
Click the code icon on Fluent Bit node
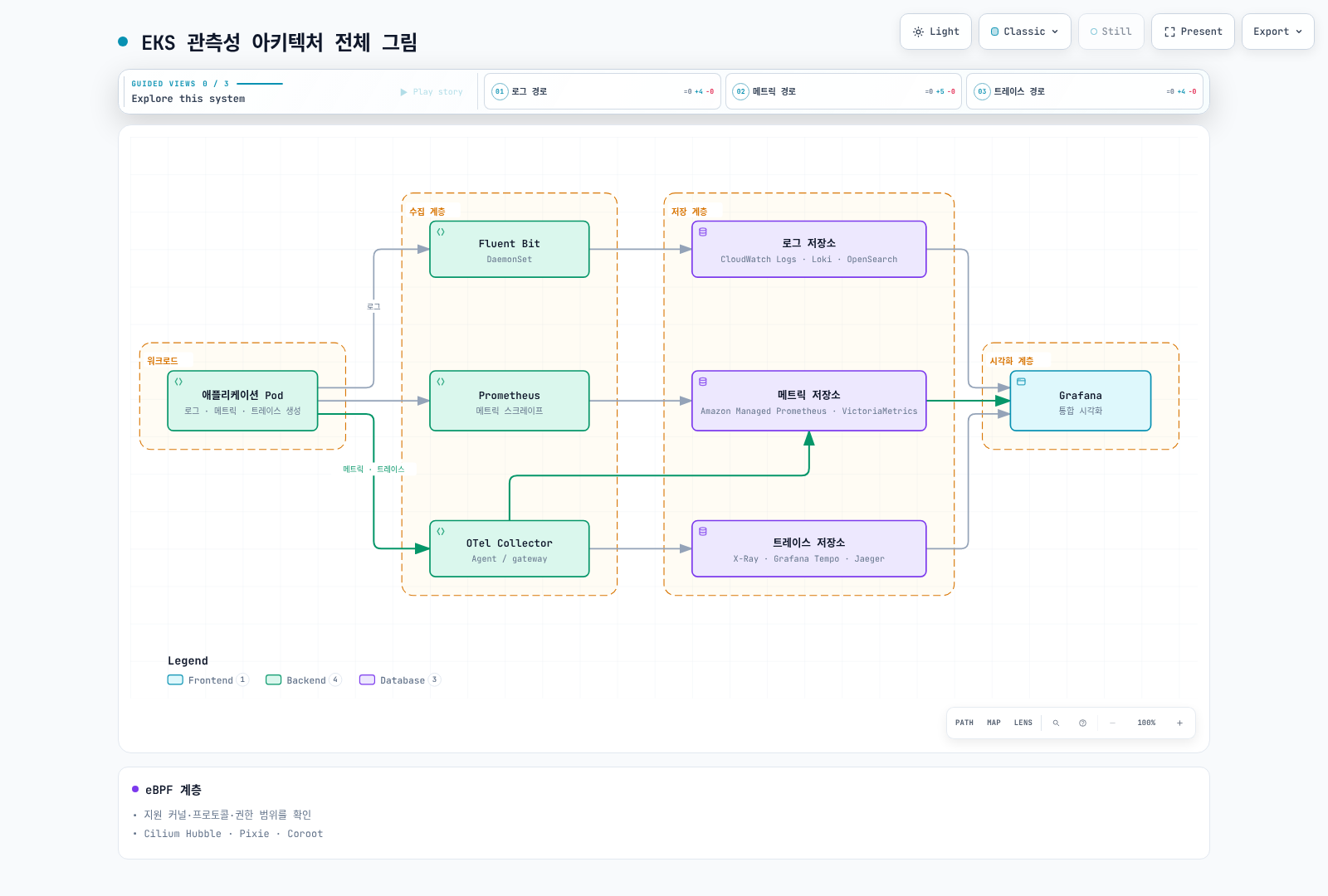[x=441, y=232]
